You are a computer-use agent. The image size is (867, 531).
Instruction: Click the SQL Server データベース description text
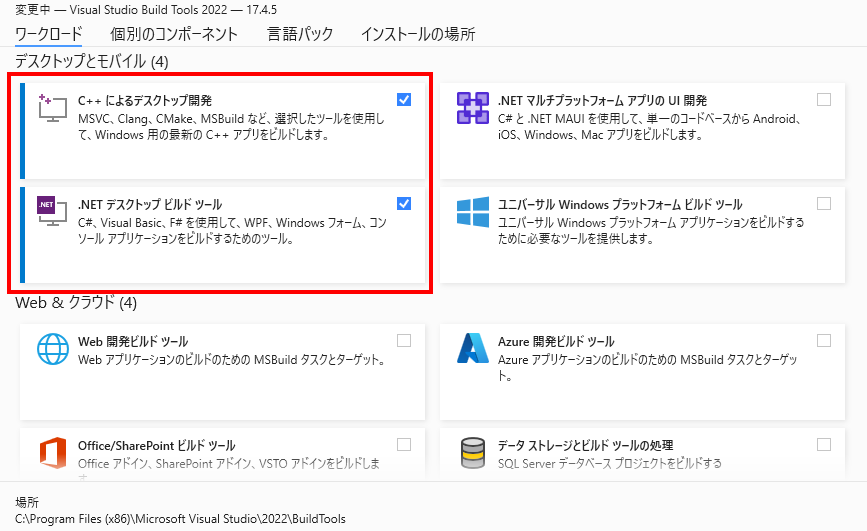coord(610,464)
